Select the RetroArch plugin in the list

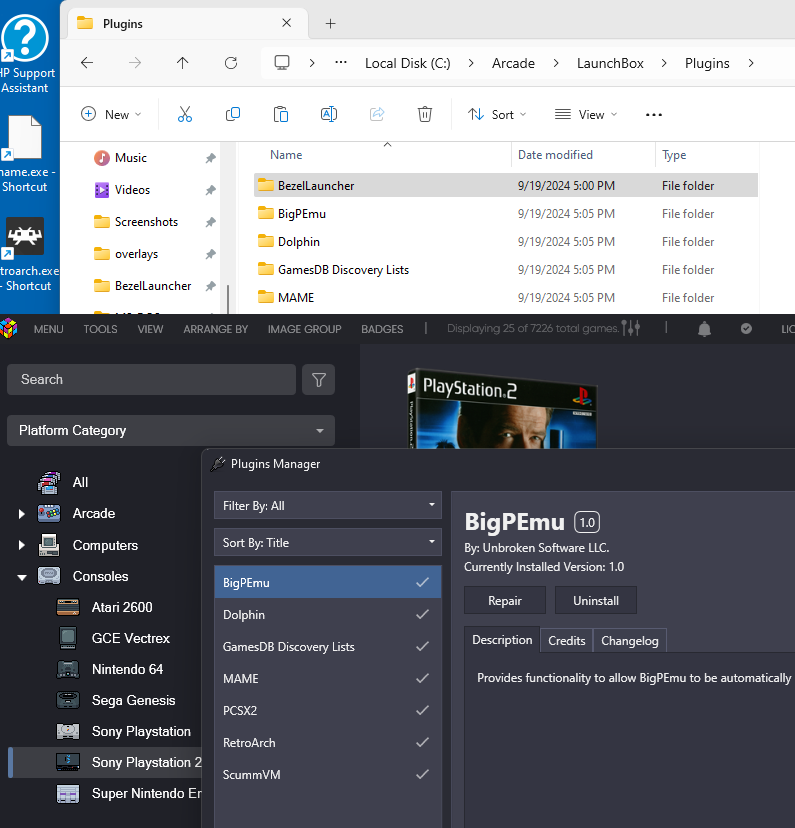[x=328, y=742]
